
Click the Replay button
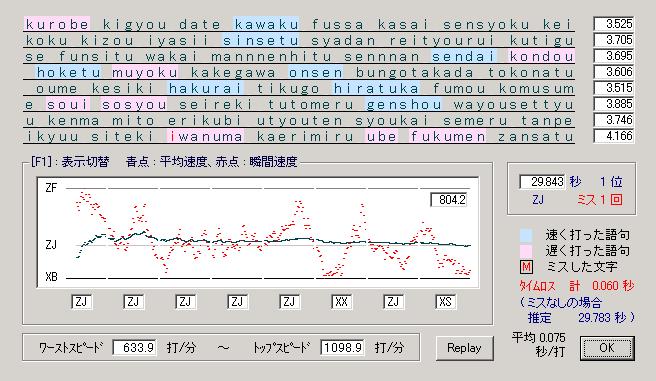(x=464, y=348)
